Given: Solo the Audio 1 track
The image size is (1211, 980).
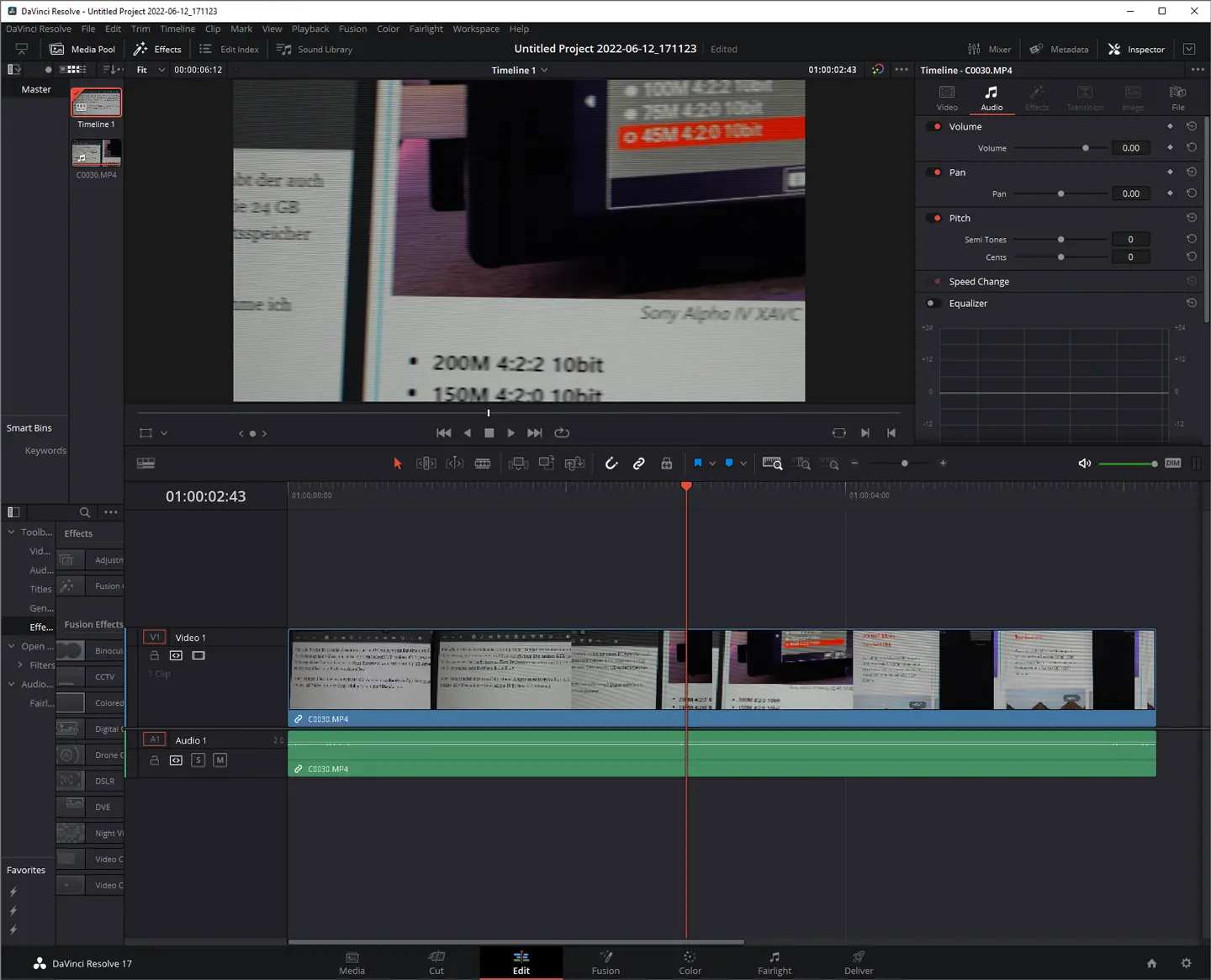Looking at the screenshot, I should point(198,760).
